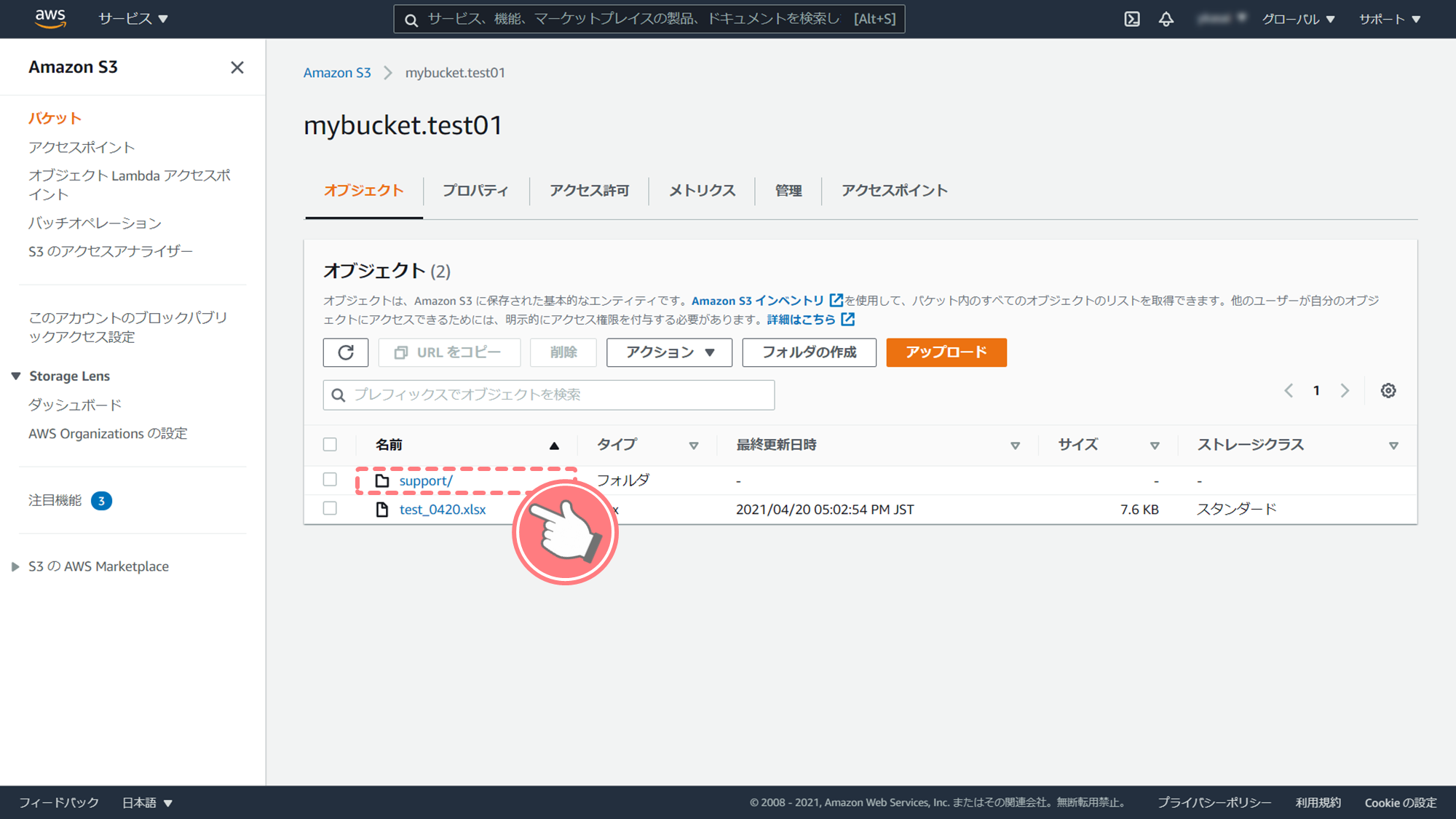Viewport: 1456px width, 819px height.
Task: Open アクセスポイント in sidebar
Action: click(x=82, y=148)
